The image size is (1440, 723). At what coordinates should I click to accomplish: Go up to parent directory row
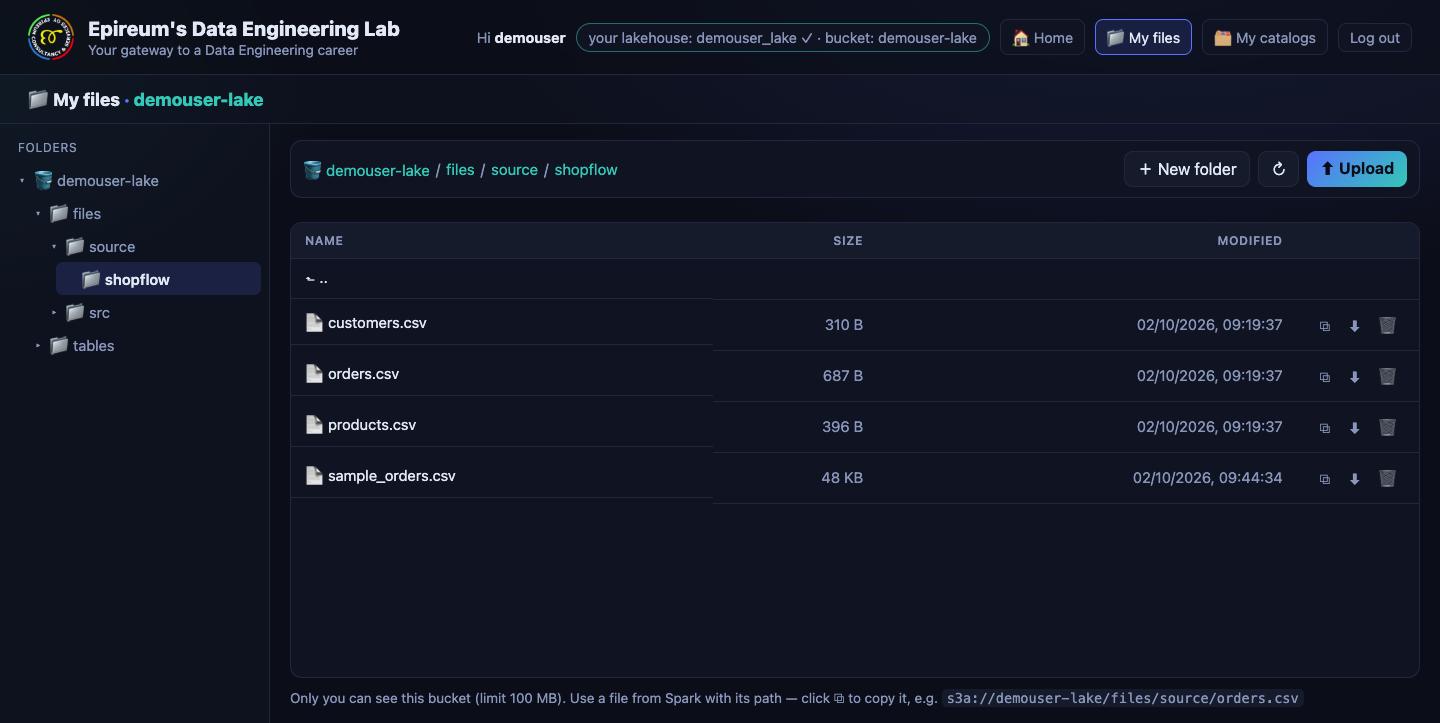point(855,279)
